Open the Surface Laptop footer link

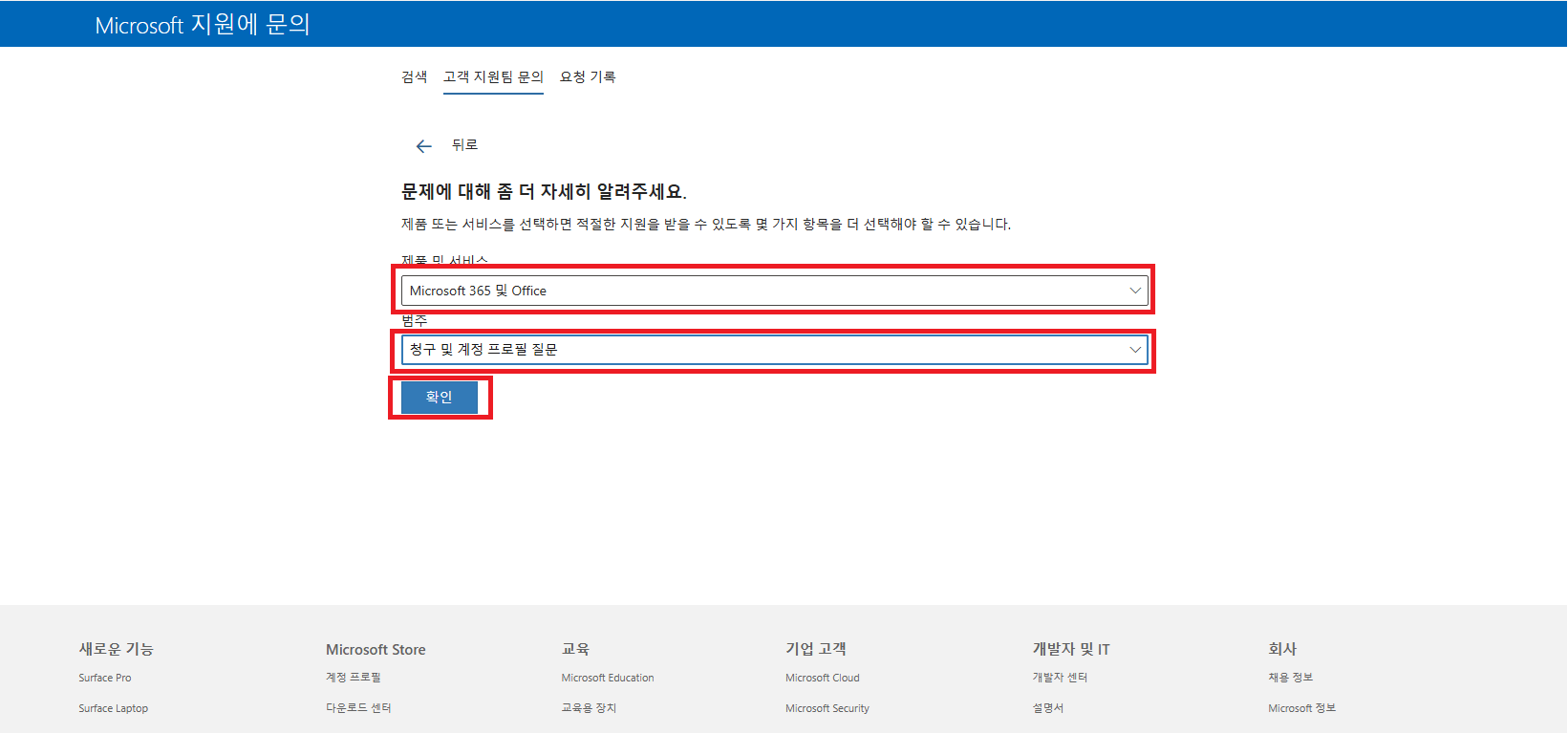pos(113,708)
